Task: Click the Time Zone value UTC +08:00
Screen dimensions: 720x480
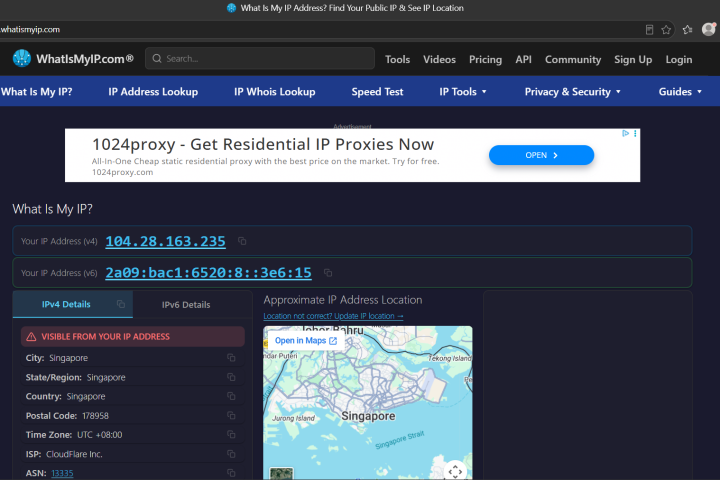Action: pyautogui.click(x=100, y=435)
